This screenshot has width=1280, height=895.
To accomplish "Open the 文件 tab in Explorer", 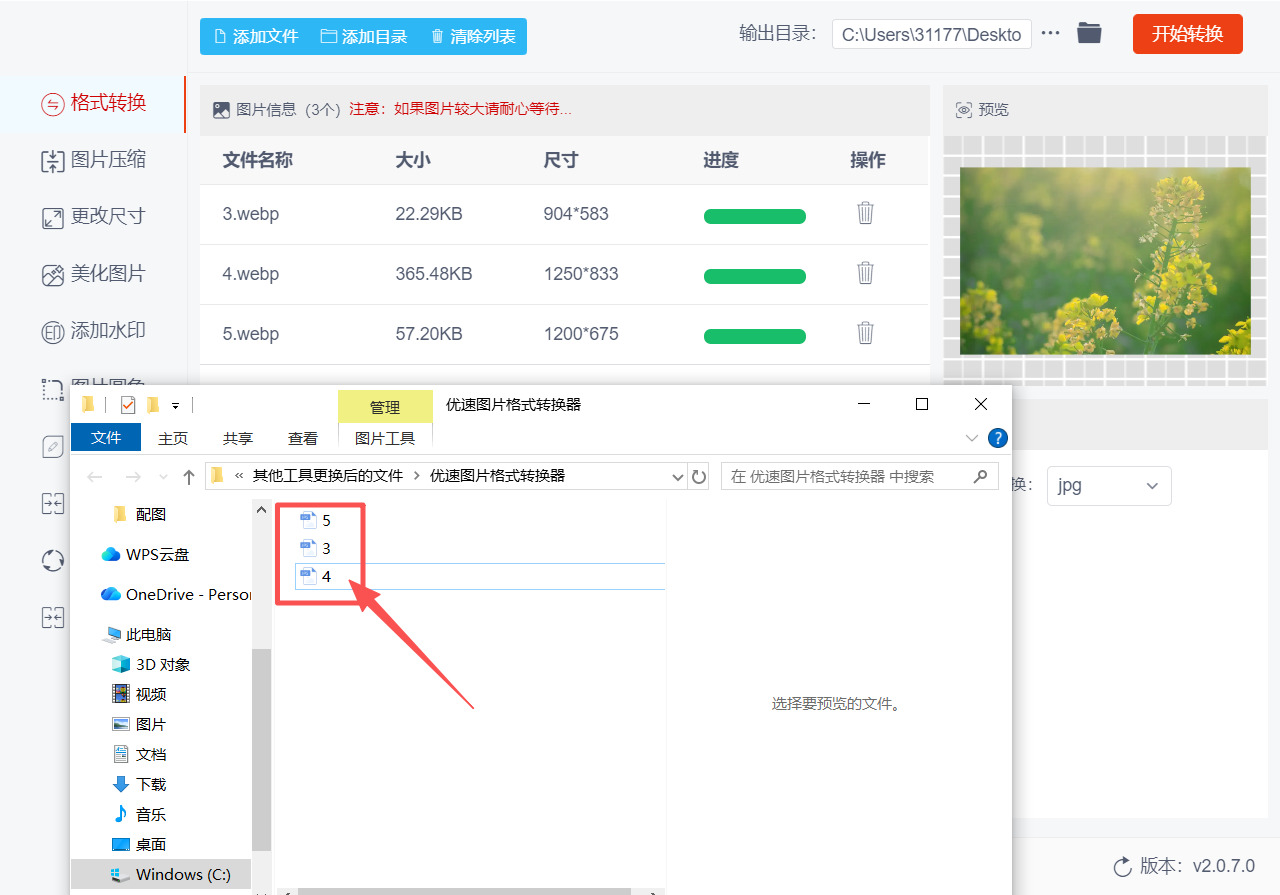I will (106, 438).
